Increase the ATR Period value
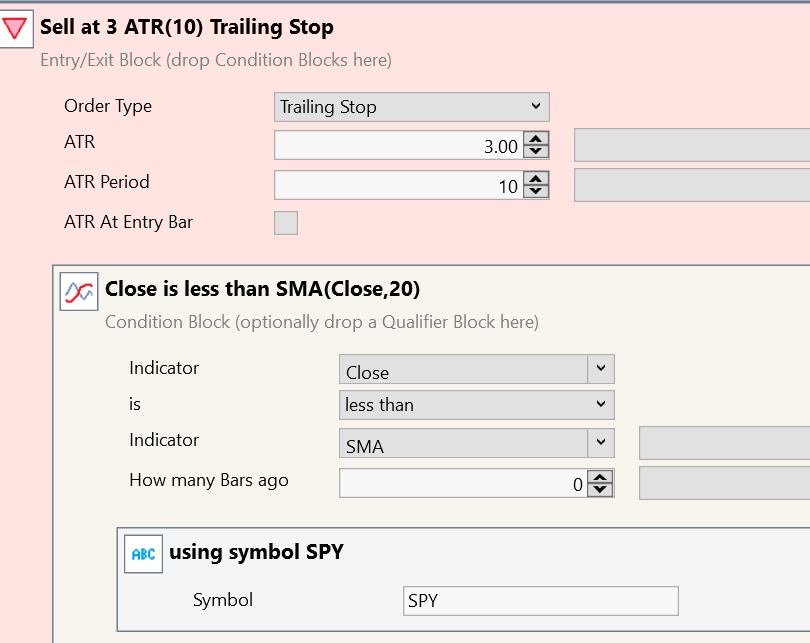This screenshot has width=810, height=643. pos(536,179)
